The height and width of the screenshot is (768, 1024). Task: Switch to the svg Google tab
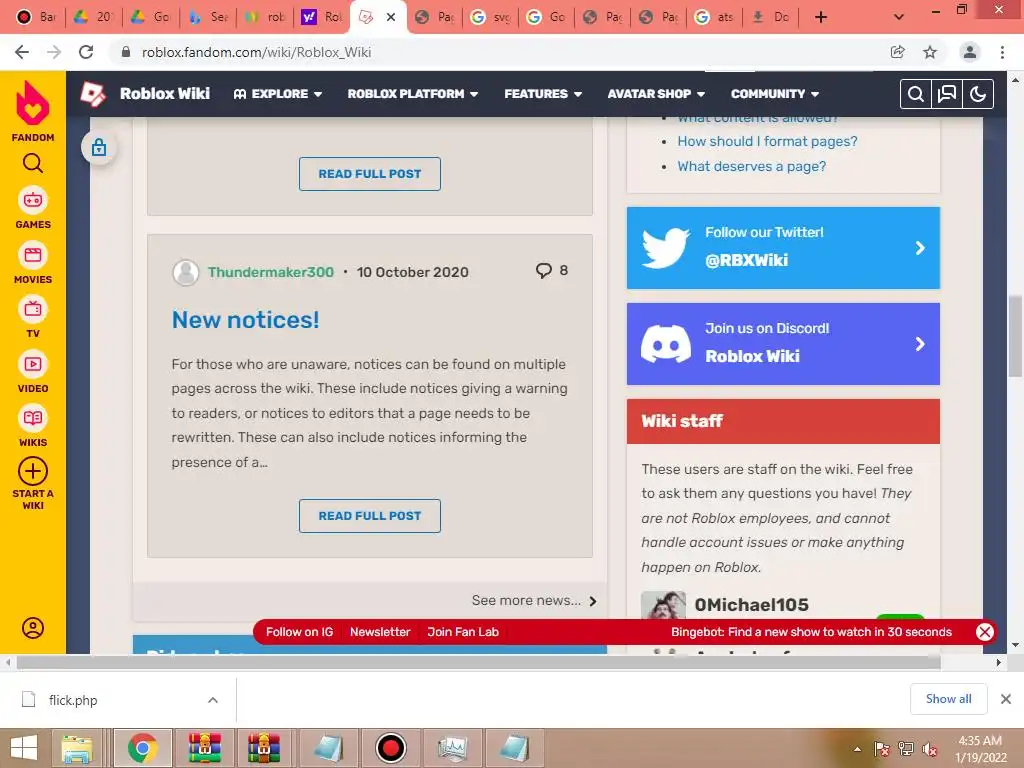coord(490,17)
